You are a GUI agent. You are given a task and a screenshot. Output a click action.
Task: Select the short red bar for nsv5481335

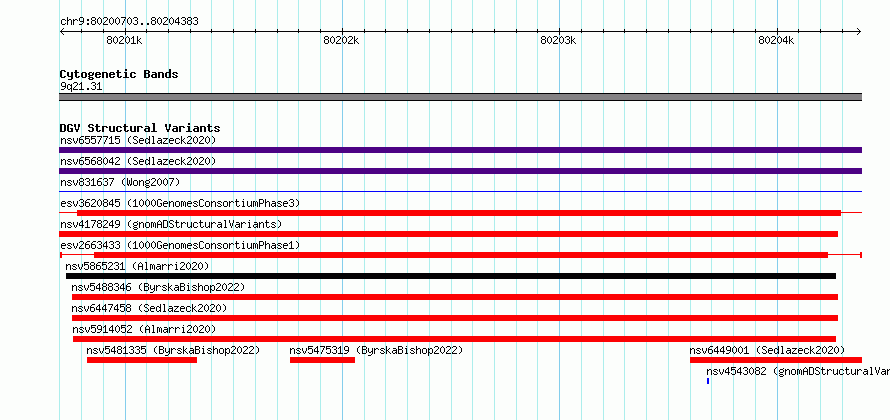pos(142,360)
